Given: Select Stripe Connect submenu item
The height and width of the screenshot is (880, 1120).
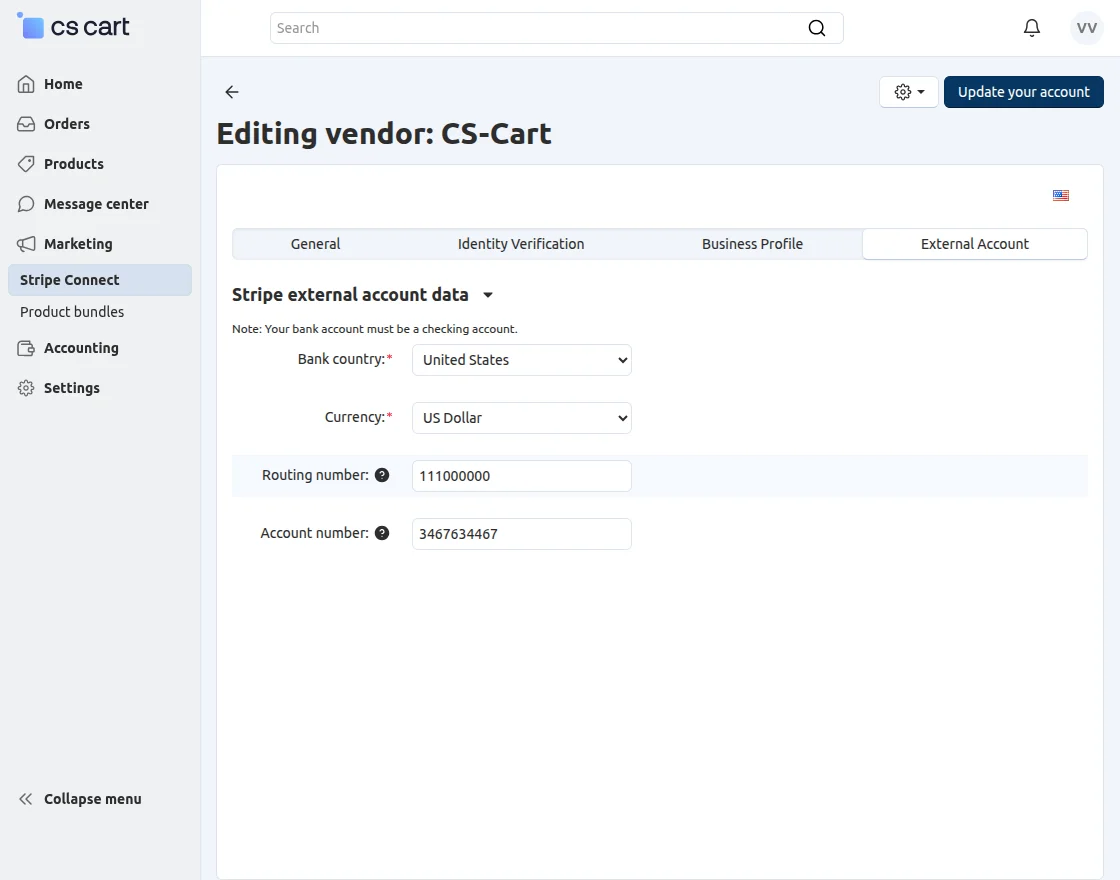Looking at the screenshot, I should 100,280.
